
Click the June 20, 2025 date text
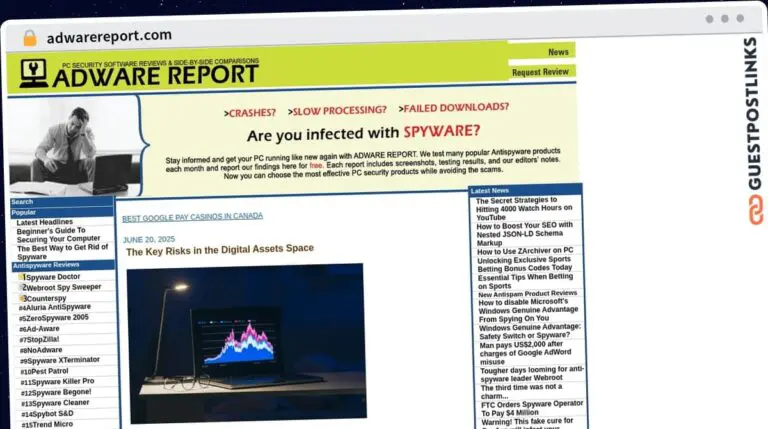(x=149, y=239)
